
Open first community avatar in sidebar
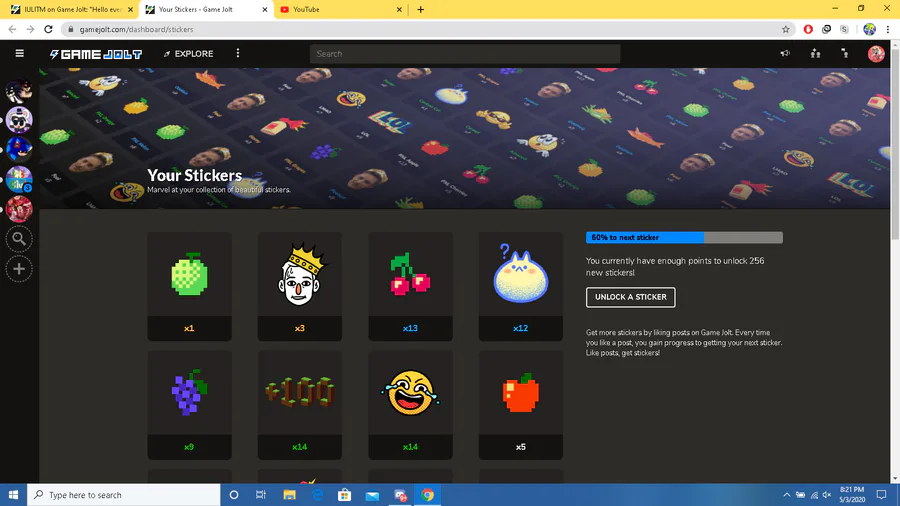coord(19,90)
